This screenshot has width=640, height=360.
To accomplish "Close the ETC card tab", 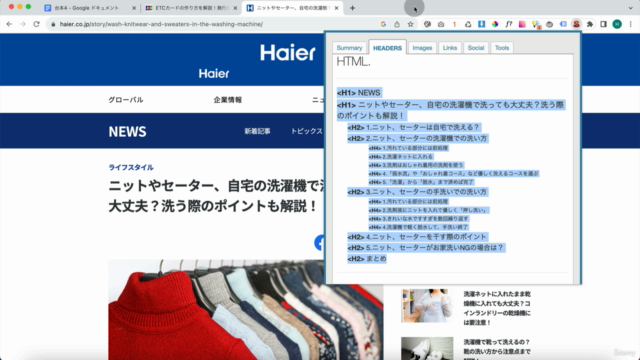I will coord(235,8).
